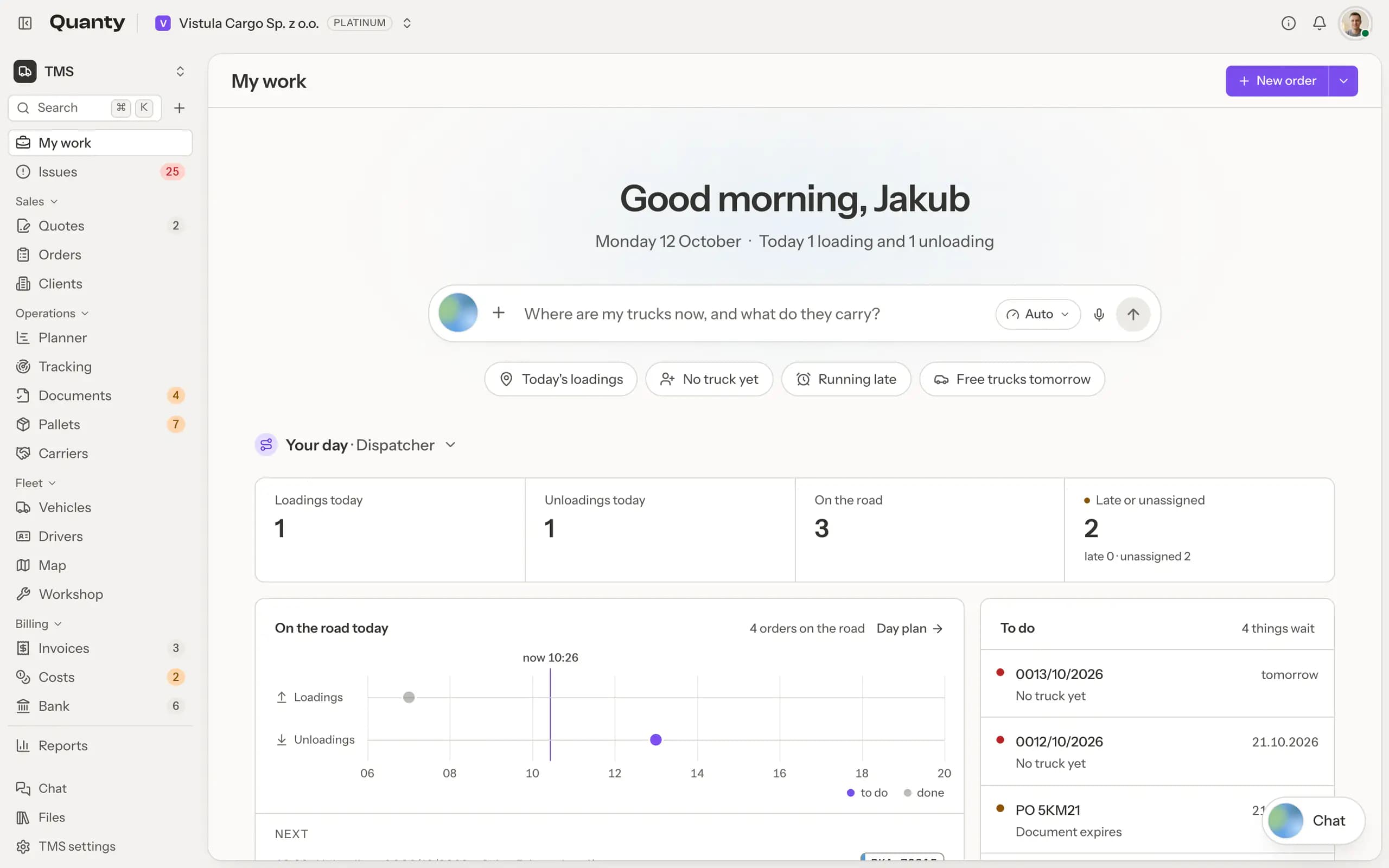
Task: Select Free trucks tomorrow suggestion
Action: [1012, 379]
